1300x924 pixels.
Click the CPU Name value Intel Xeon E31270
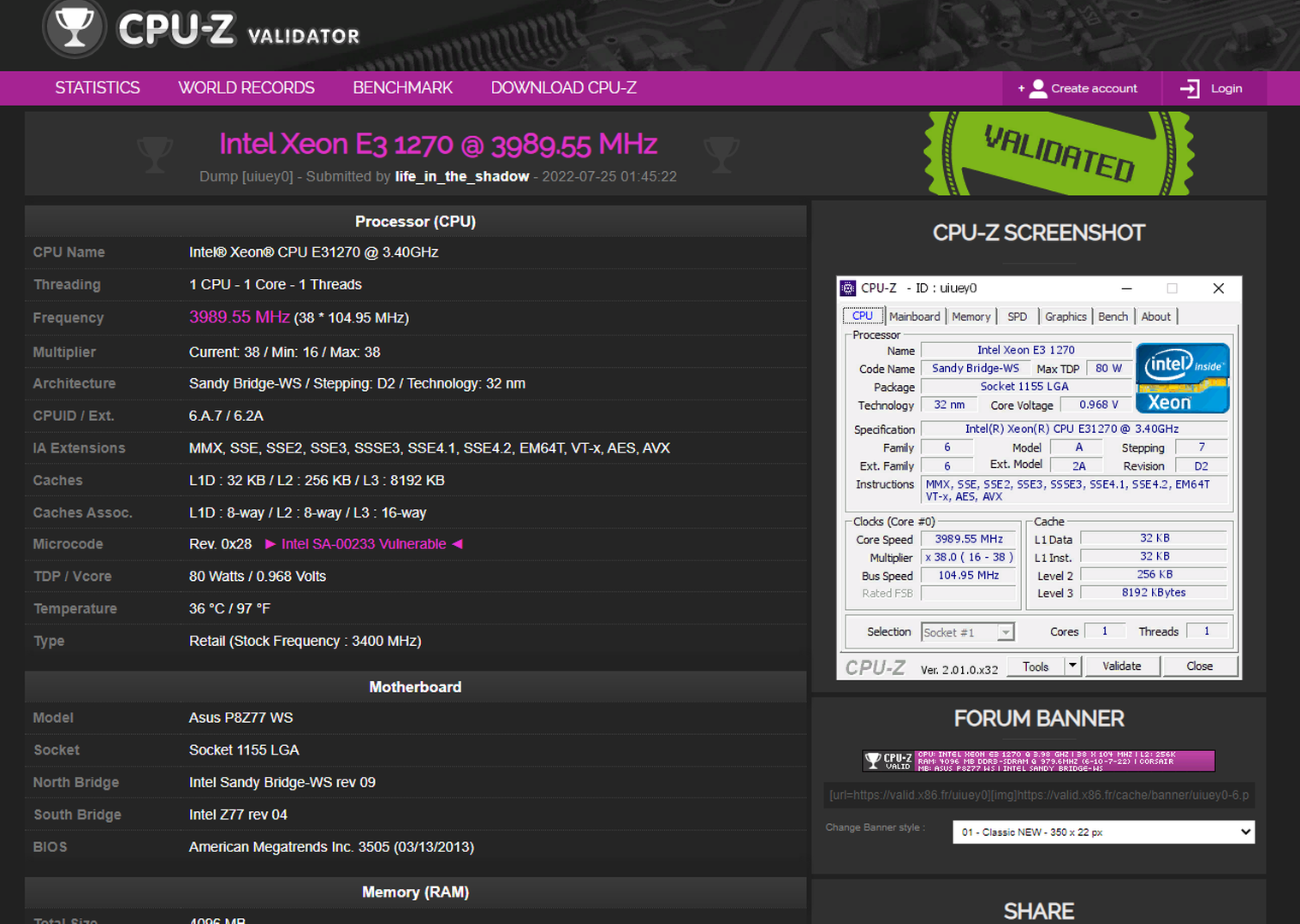click(x=313, y=252)
